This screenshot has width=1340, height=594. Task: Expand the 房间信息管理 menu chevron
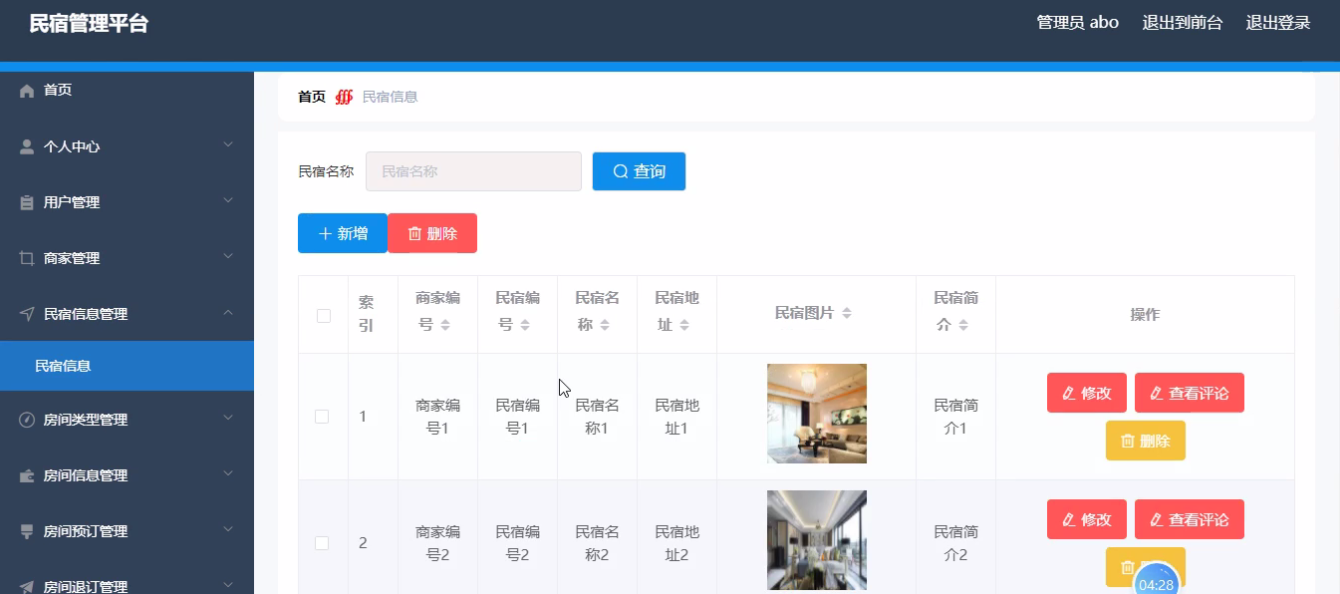228,475
